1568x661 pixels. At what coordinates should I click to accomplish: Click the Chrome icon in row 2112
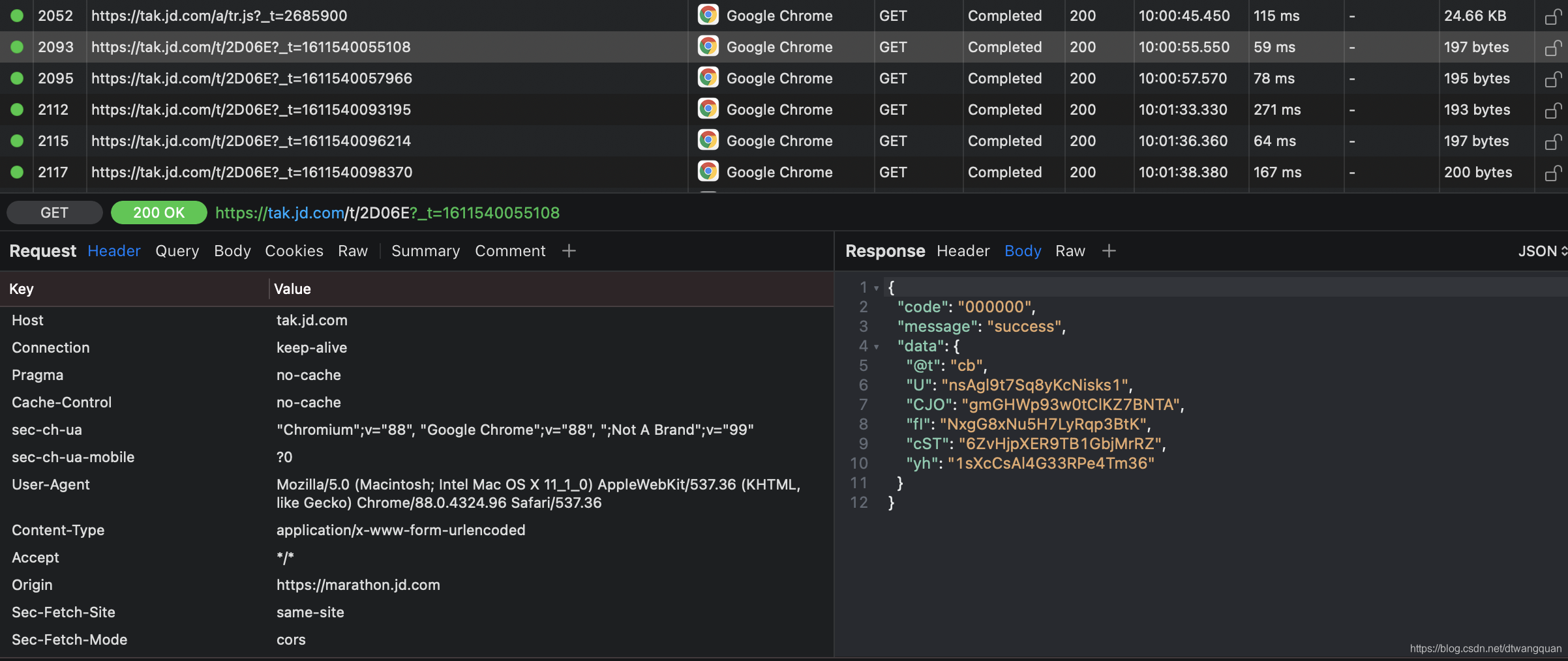pyautogui.click(x=708, y=108)
